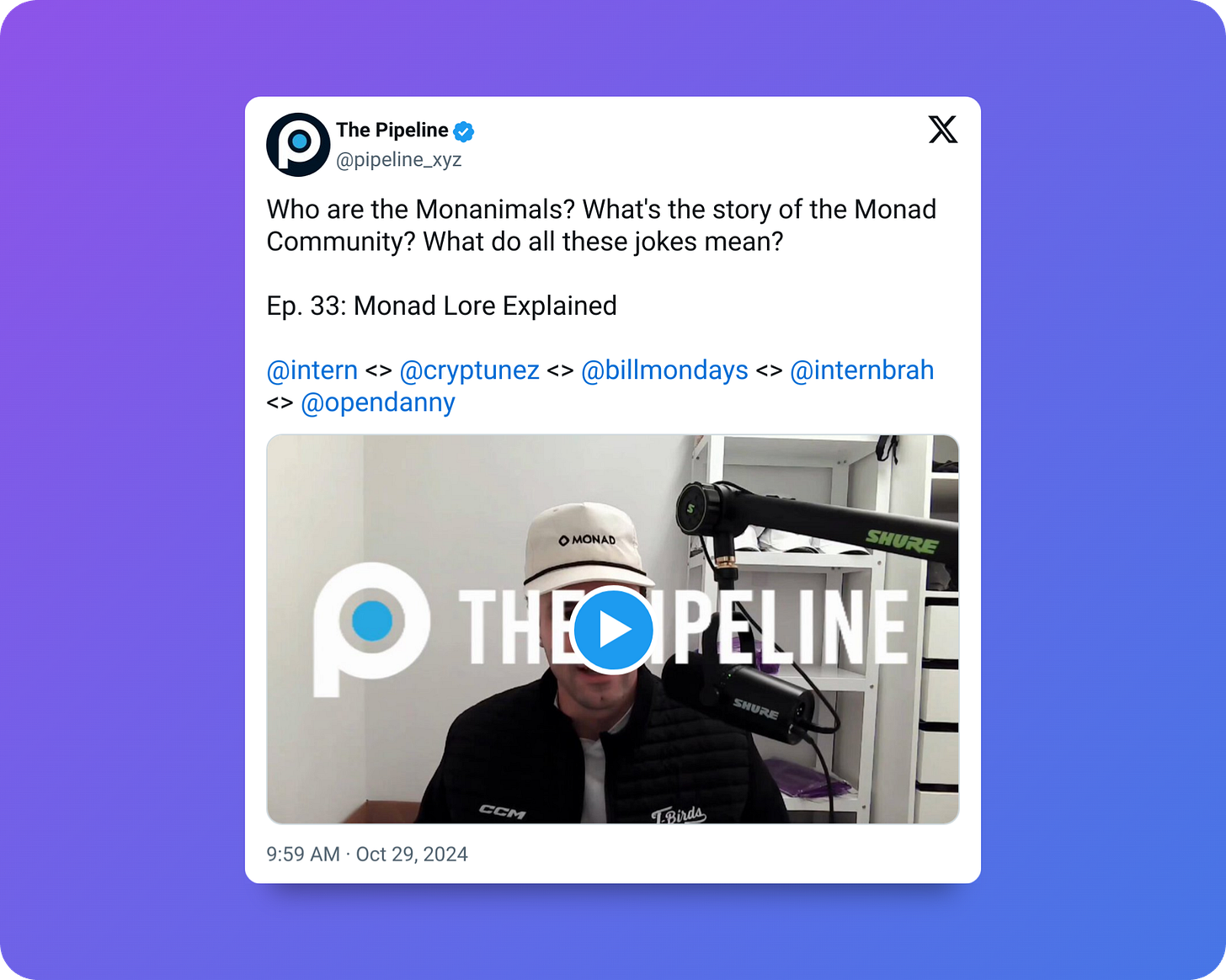Viewport: 1226px width, 980px height.
Task: Click the MONAD logo on the cap
Action: 587,540
